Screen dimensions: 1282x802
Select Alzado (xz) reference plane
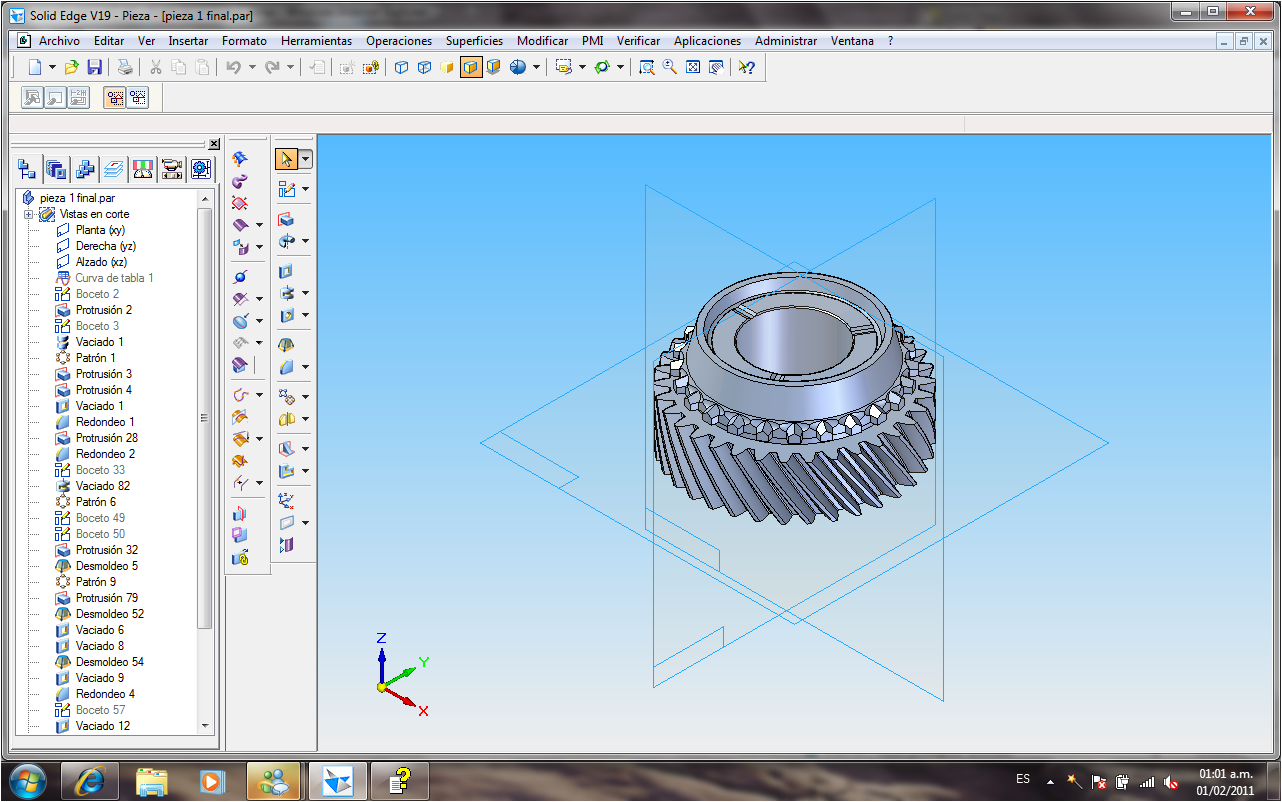(101, 262)
